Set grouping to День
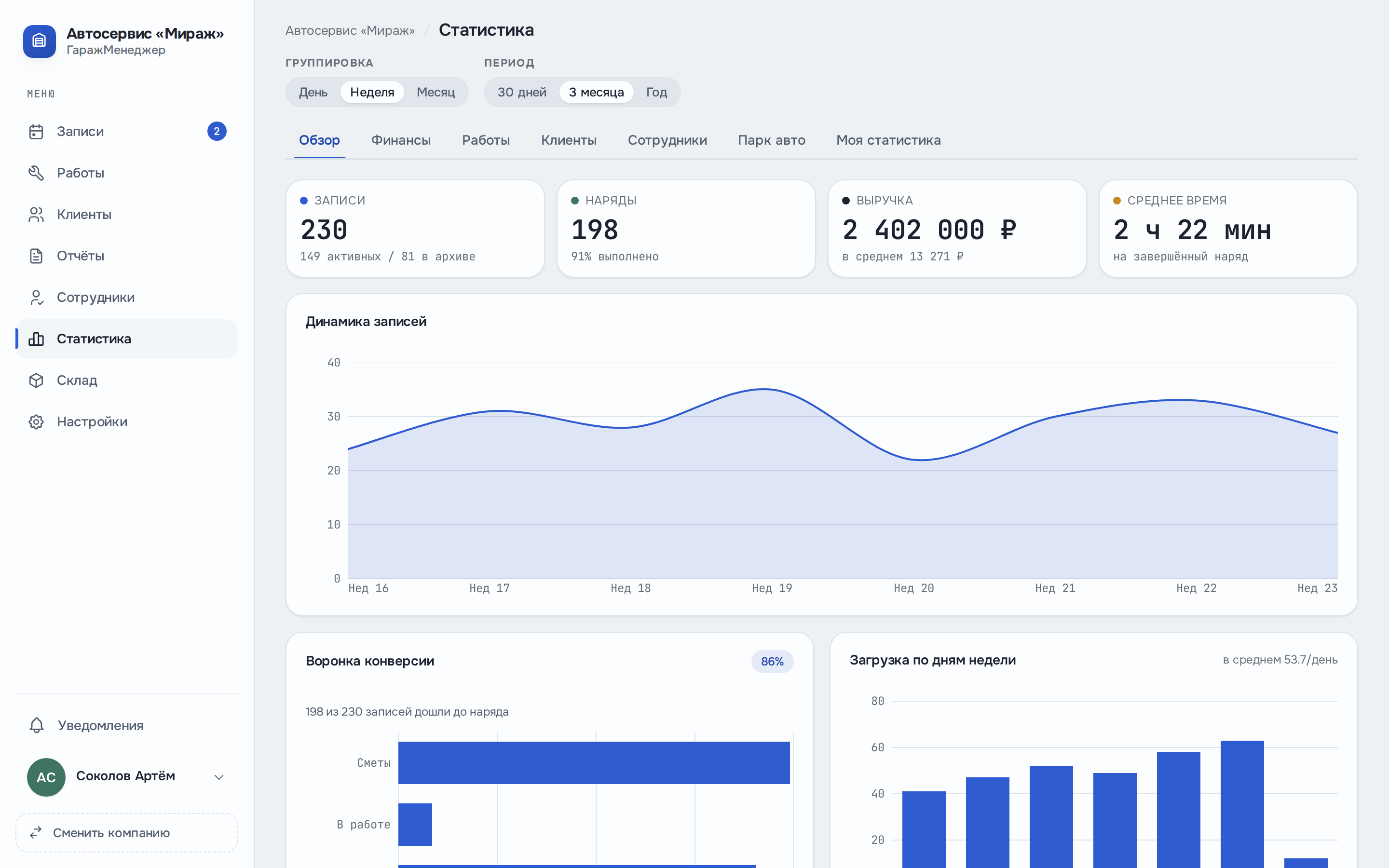Viewport: 1389px width, 868px height. (x=313, y=92)
